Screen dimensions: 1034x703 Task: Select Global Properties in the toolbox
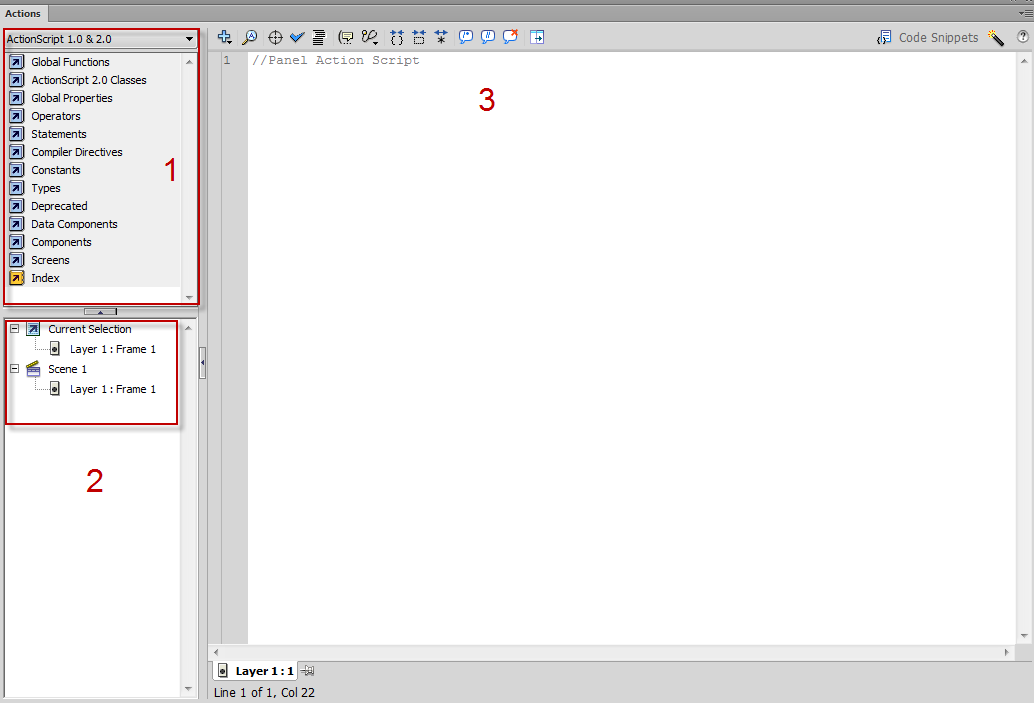pyautogui.click(x=72, y=98)
